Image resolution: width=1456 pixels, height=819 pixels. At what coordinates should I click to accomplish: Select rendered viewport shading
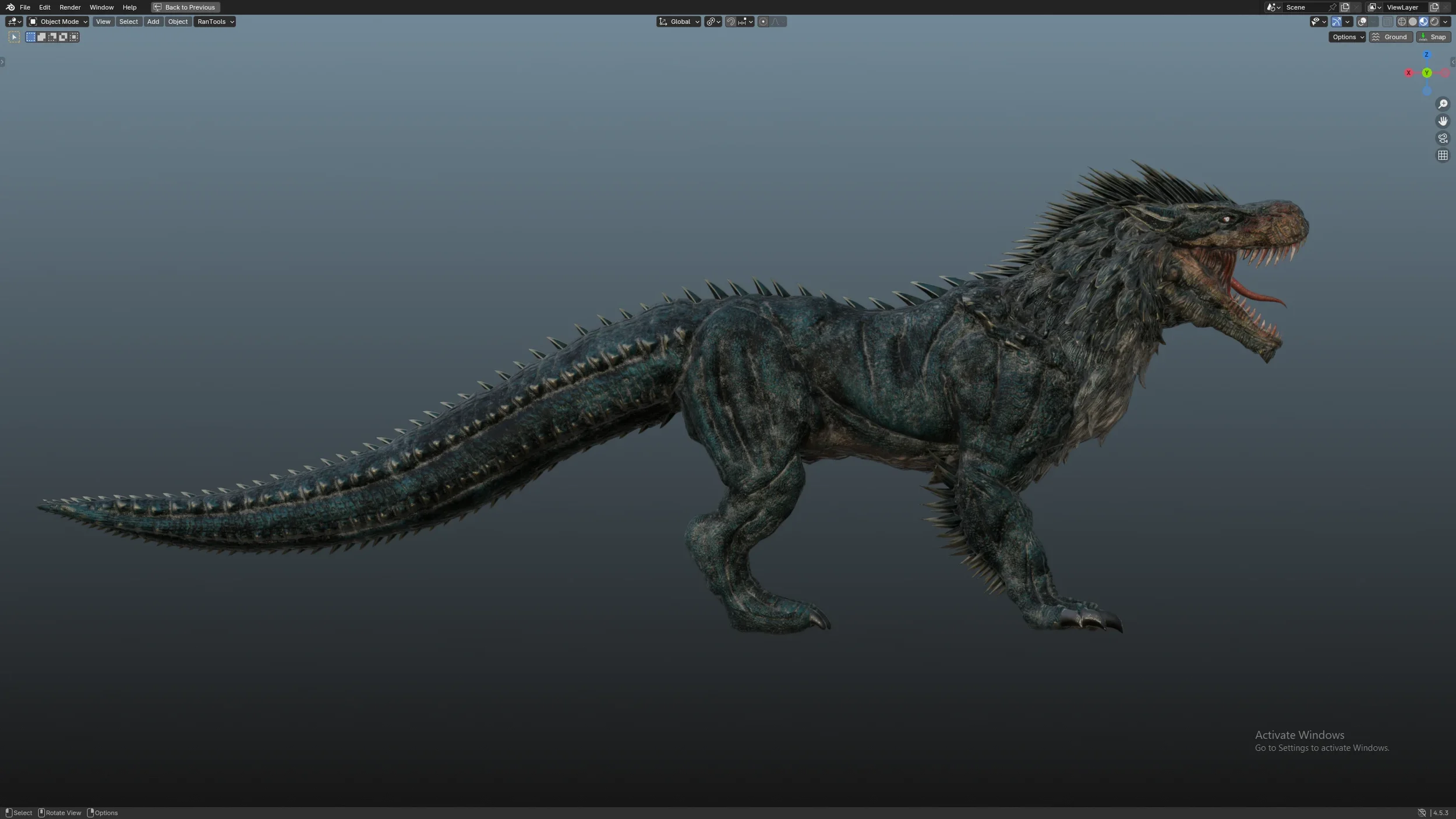coord(1434,22)
